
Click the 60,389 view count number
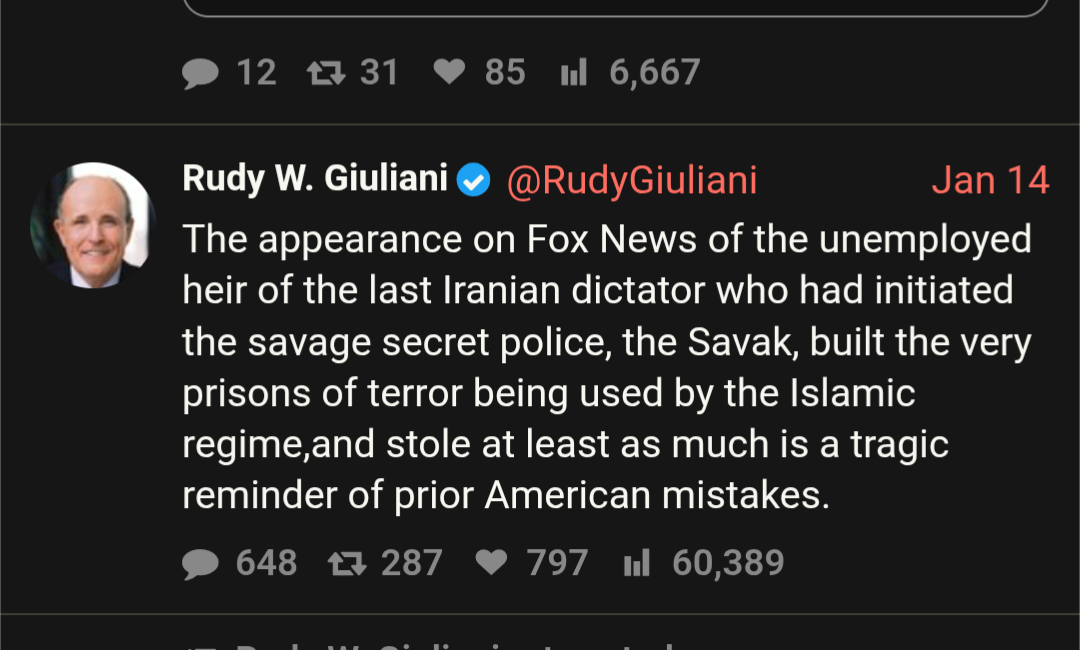728,564
